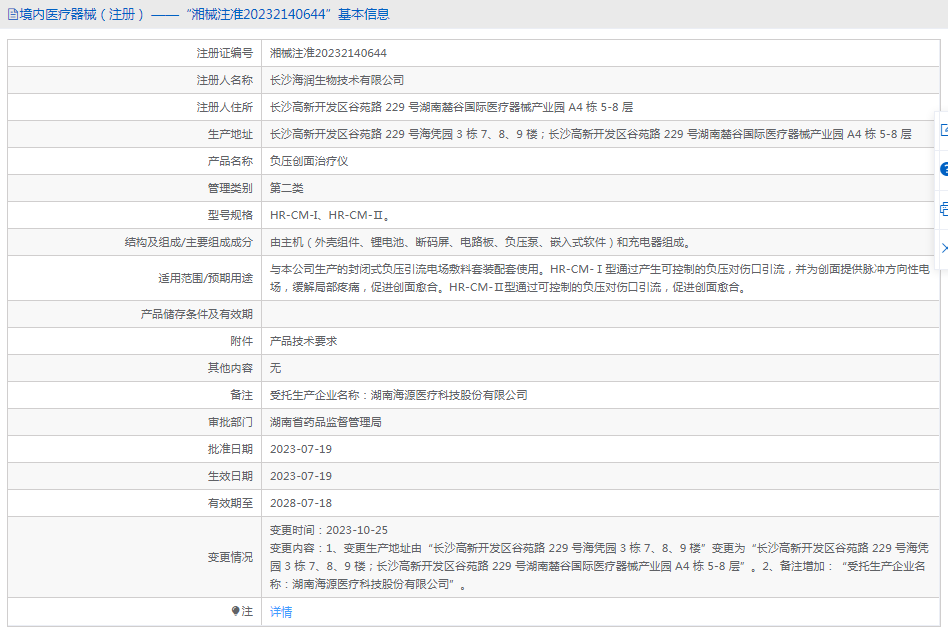Open the blue help question-mark icon at right edge
The height and width of the screenshot is (635, 948).
944,169
